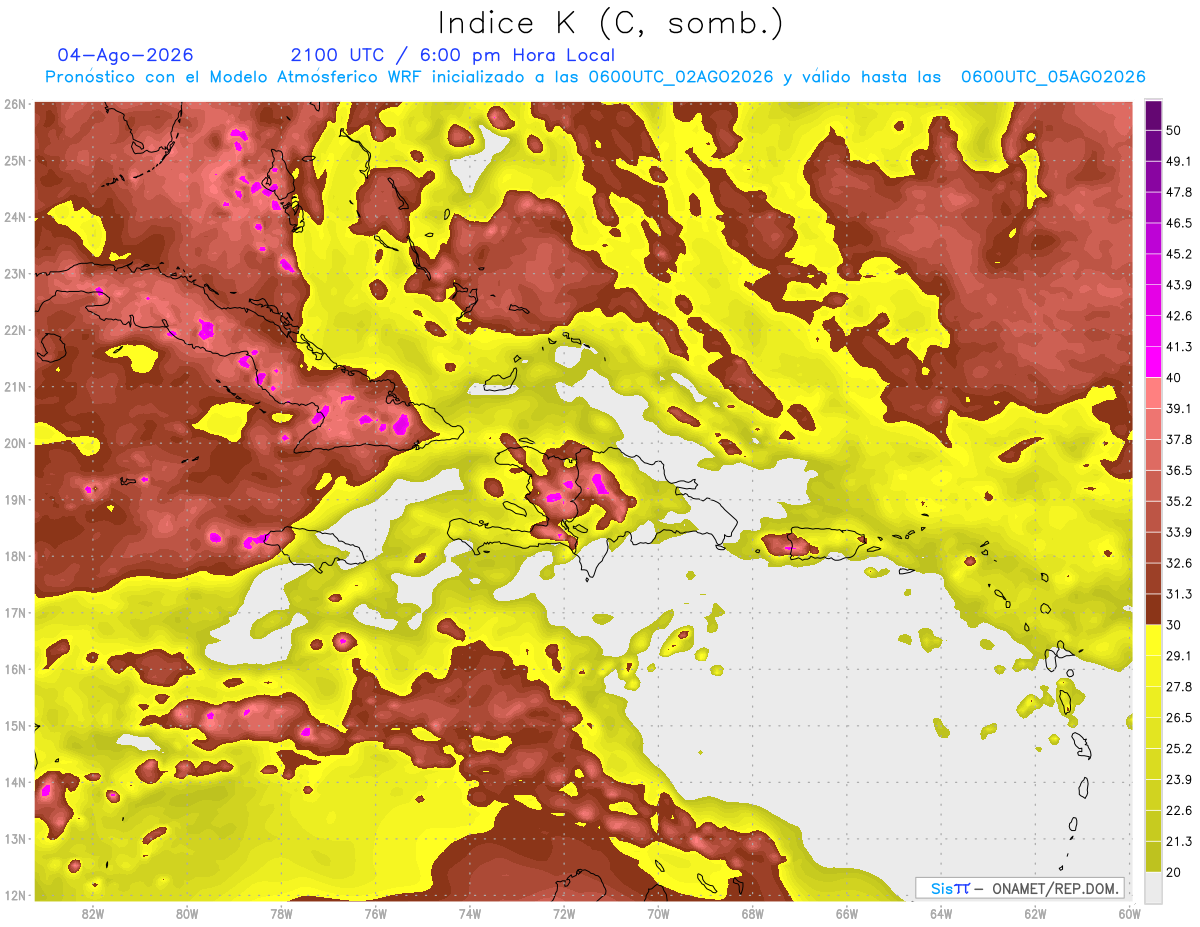1200x927 pixels.
Task: Click the longitude label '66W'
Action: tap(846, 913)
